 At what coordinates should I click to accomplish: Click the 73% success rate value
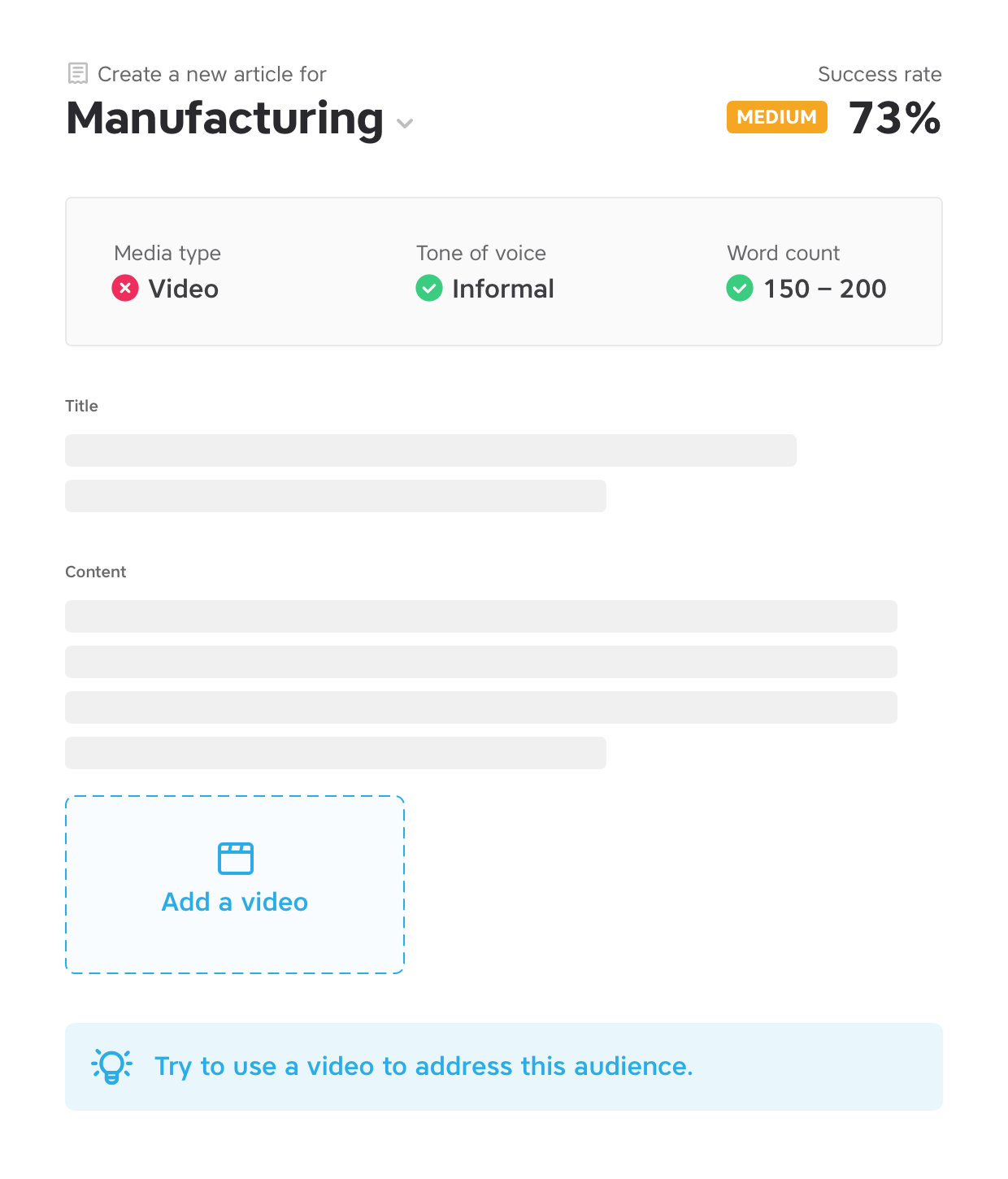click(895, 118)
